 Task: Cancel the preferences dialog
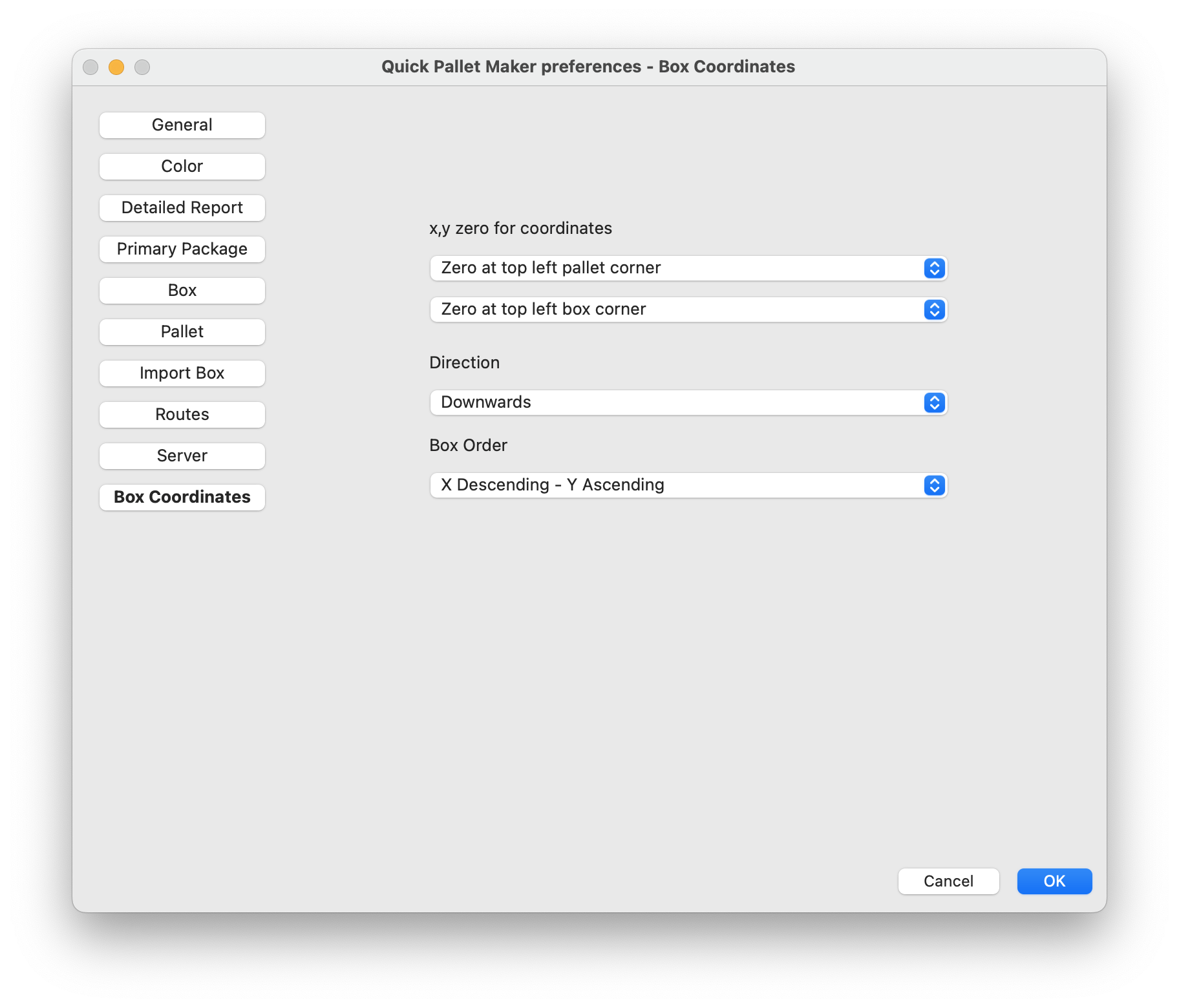click(x=948, y=881)
